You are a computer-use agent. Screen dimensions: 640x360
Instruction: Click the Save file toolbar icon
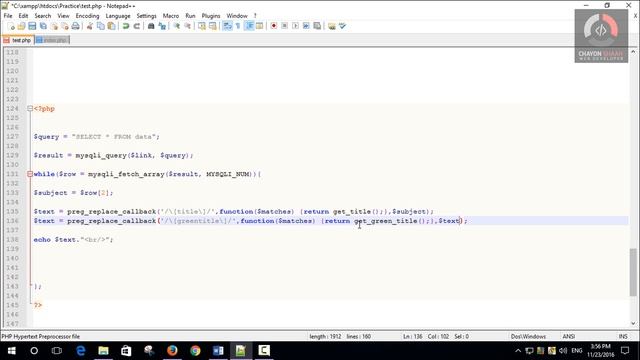[x=32, y=26]
